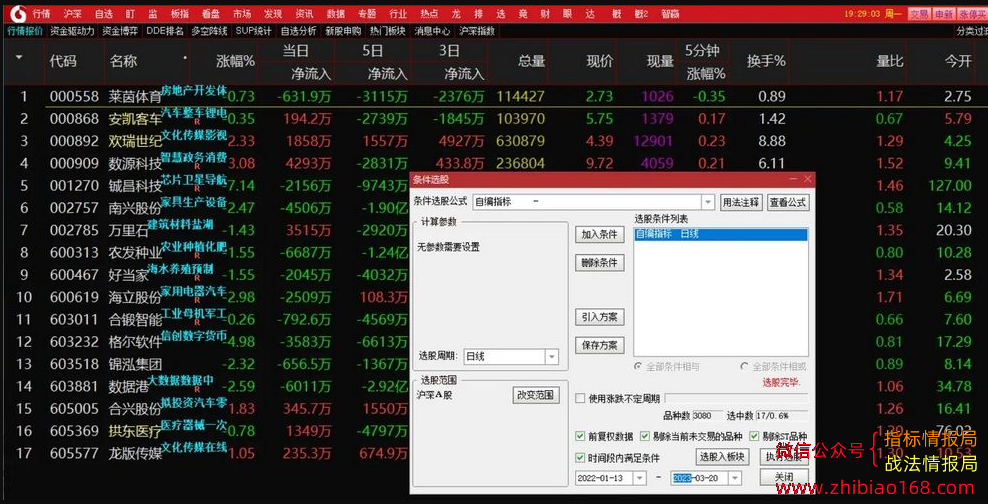988x504 pixels.
Task: Expand the 条件选股公式 combo box
Action: [x=708, y=202]
